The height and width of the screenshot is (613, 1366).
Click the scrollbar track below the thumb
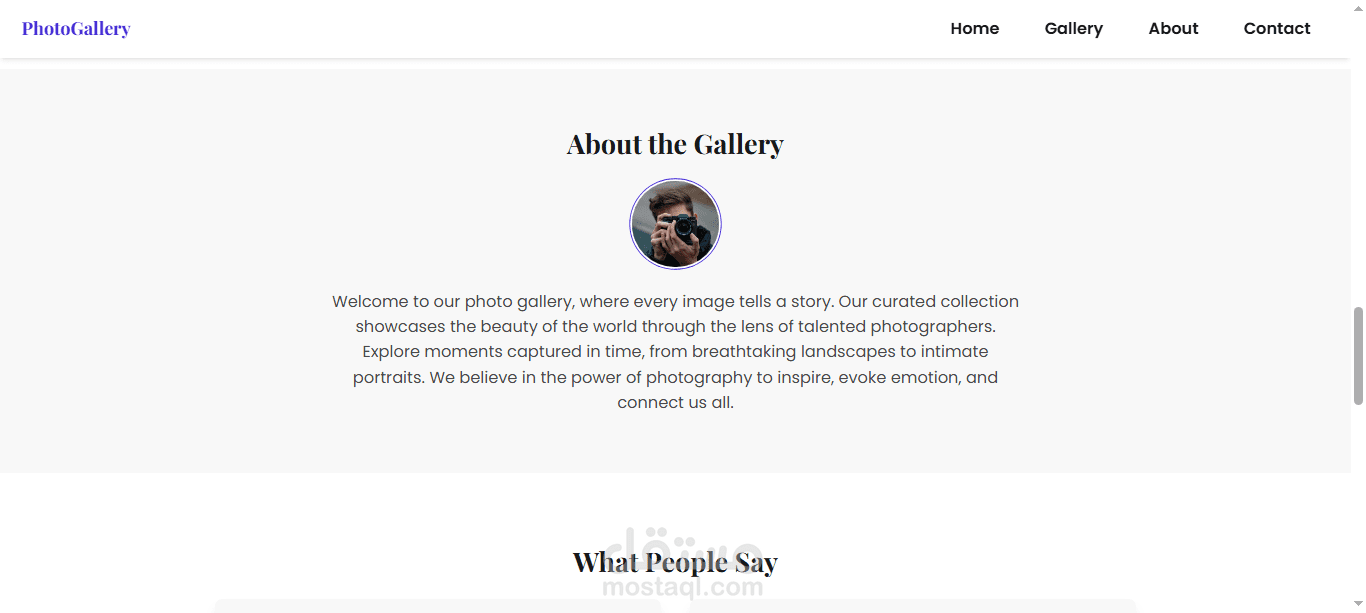pyautogui.click(x=1358, y=500)
